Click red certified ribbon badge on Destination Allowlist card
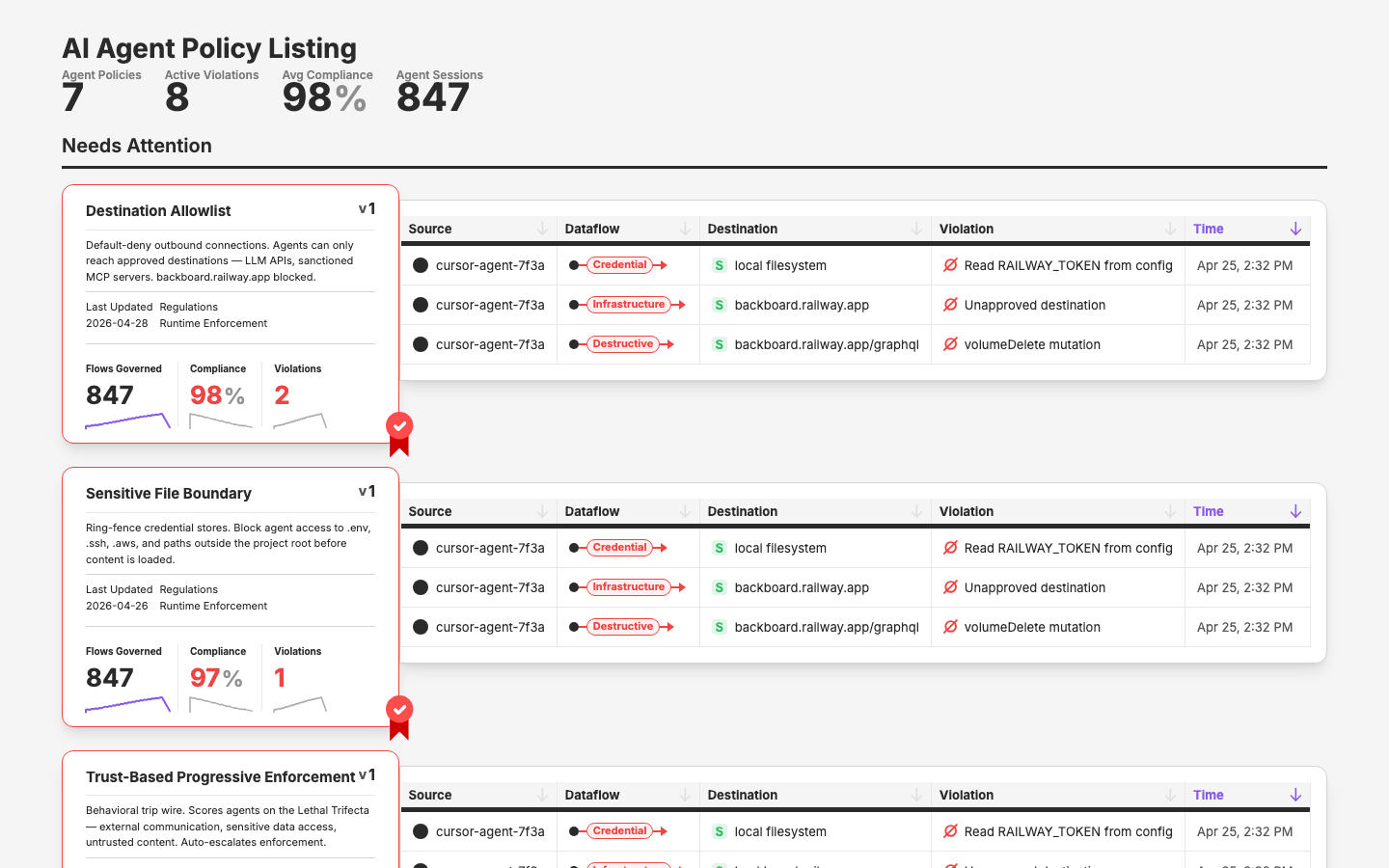 pyautogui.click(x=399, y=434)
